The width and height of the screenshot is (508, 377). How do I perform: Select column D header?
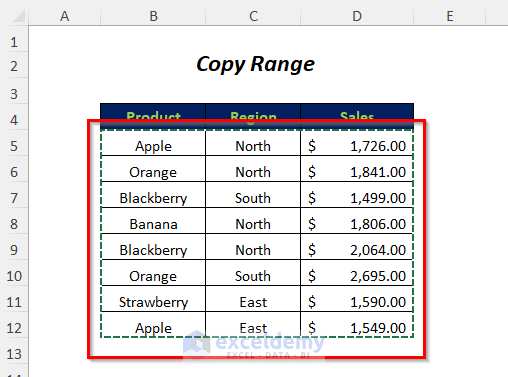[x=357, y=16]
